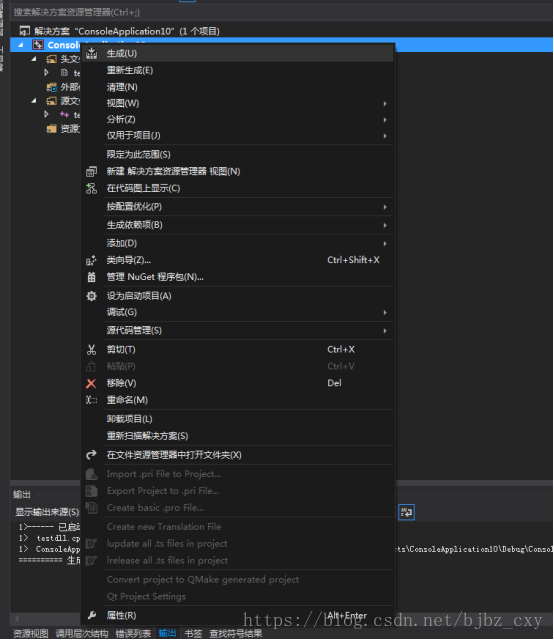This screenshot has height=640, width=554.
Task: Open the 视图(W) submenu
Action: tap(237, 103)
